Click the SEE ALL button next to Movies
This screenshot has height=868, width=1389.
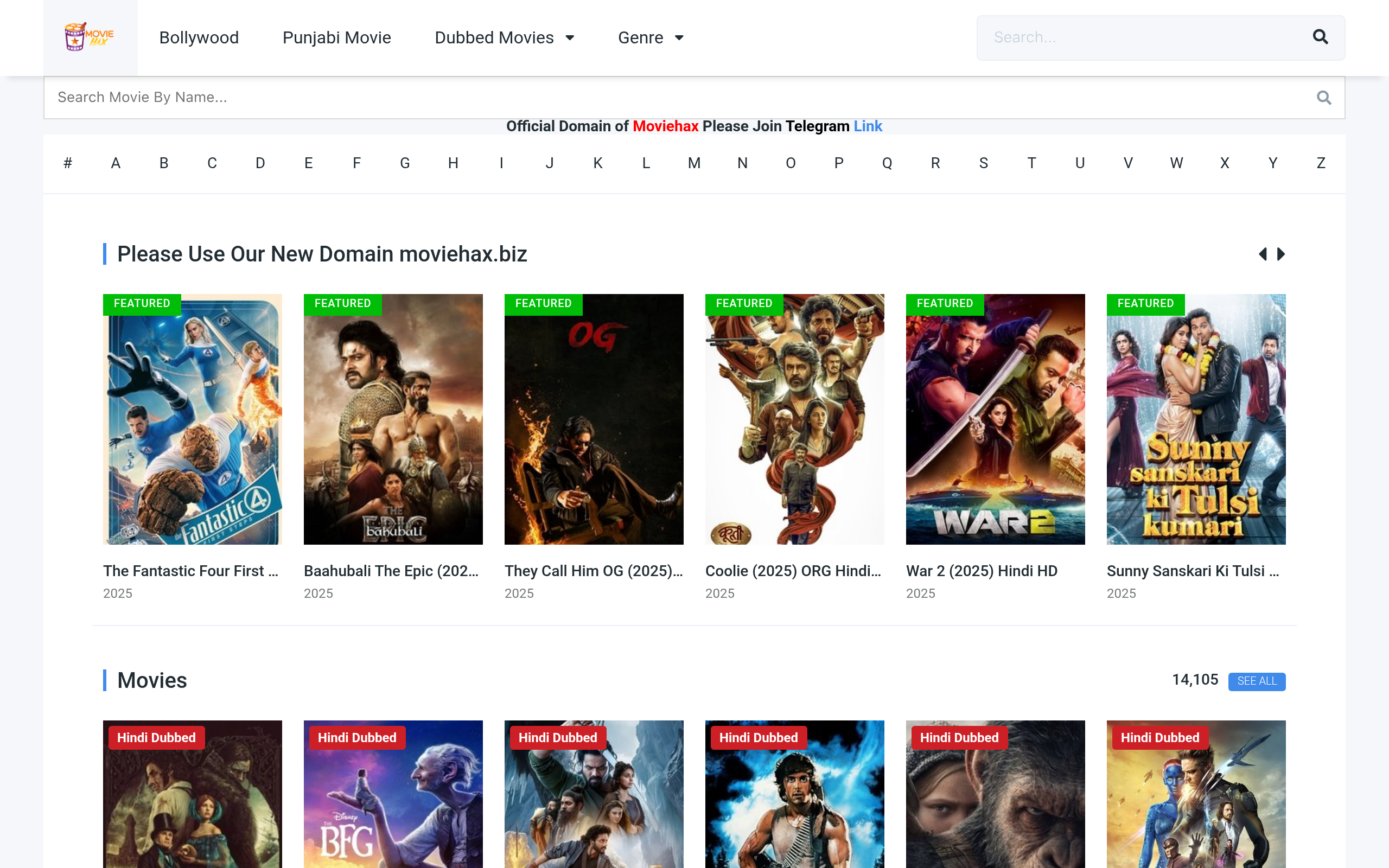1257,681
